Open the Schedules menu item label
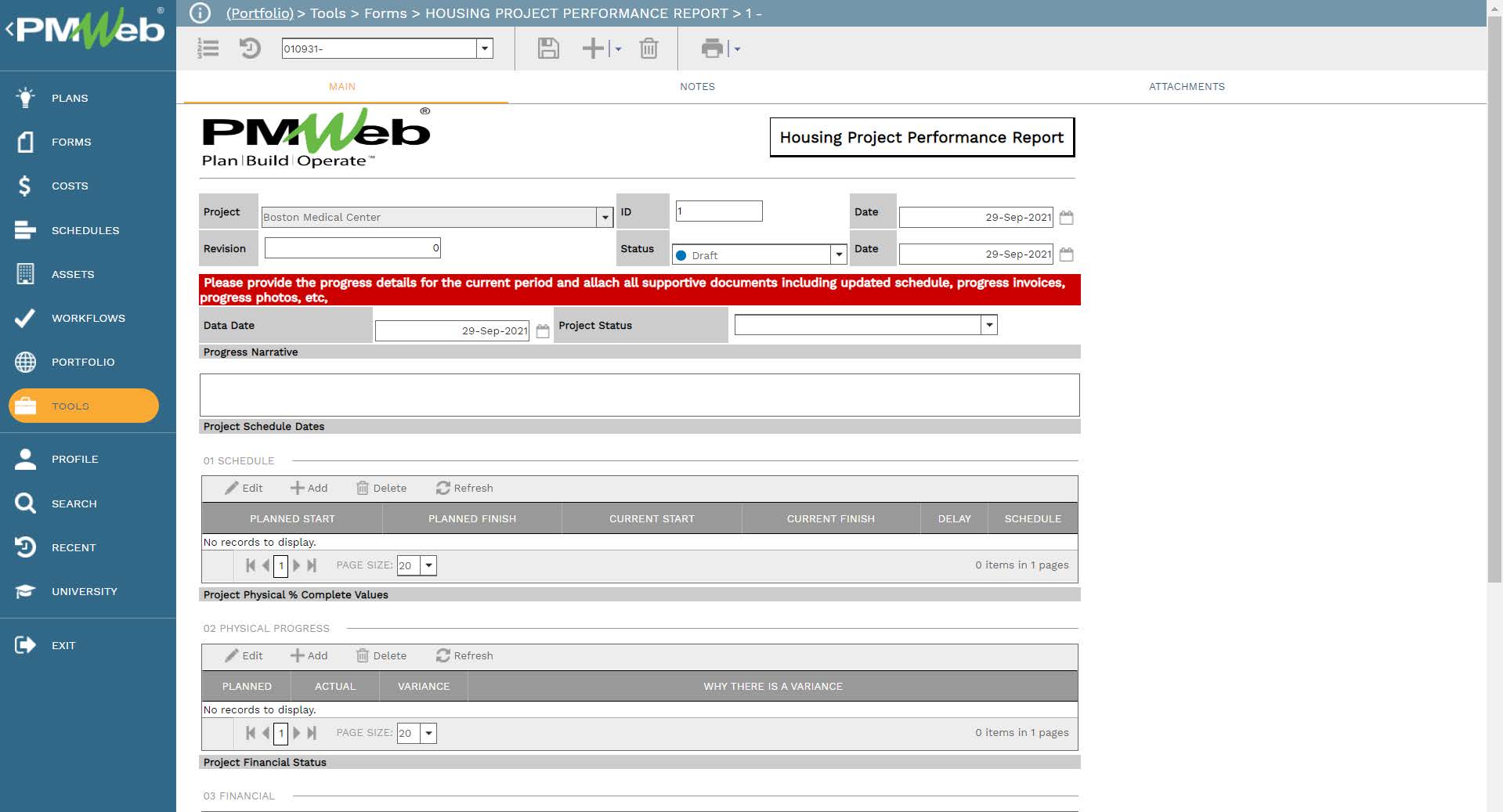This screenshot has width=1503, height=812. tap(85, 230)
